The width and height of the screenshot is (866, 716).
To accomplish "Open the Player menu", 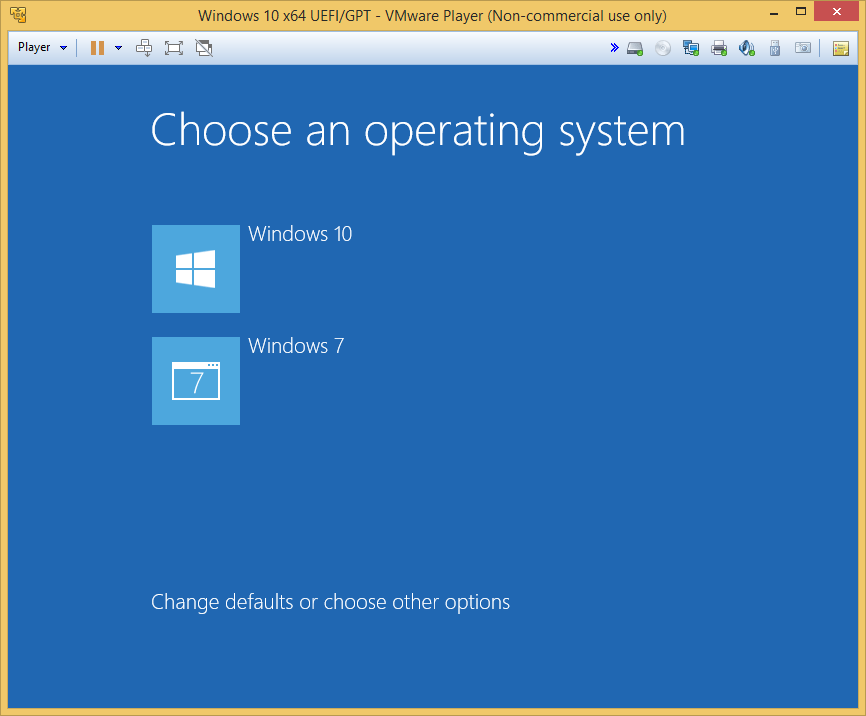I will (x=33, y=47).
